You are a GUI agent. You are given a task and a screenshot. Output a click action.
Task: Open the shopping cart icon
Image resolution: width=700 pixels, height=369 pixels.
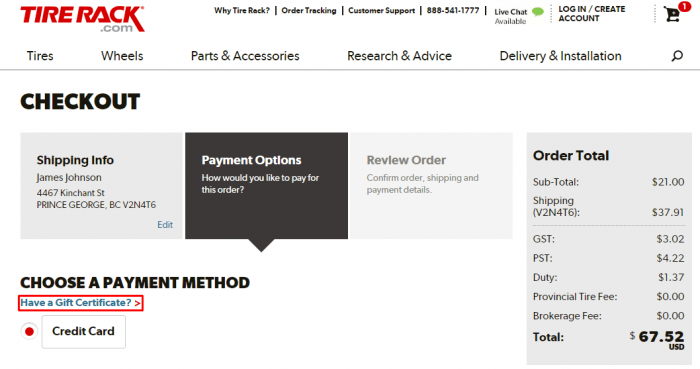(672, 14)
